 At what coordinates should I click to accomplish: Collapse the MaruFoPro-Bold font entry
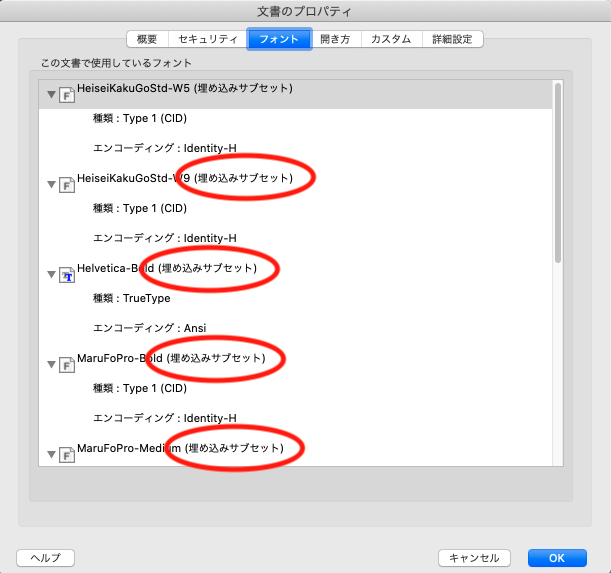pyautogui.click(x=51, y=364)
